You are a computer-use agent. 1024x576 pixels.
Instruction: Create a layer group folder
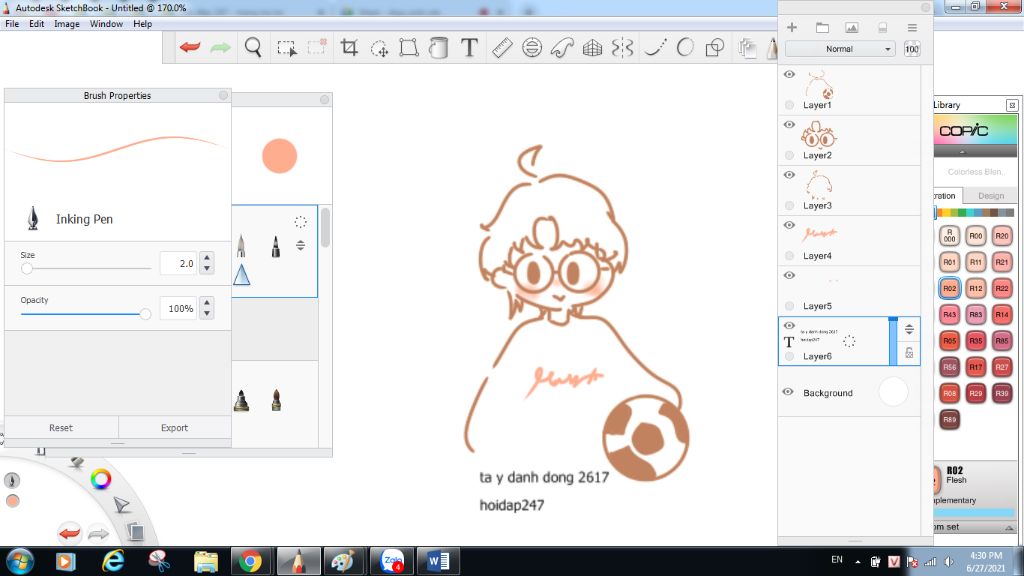click(x=822, y=27)
